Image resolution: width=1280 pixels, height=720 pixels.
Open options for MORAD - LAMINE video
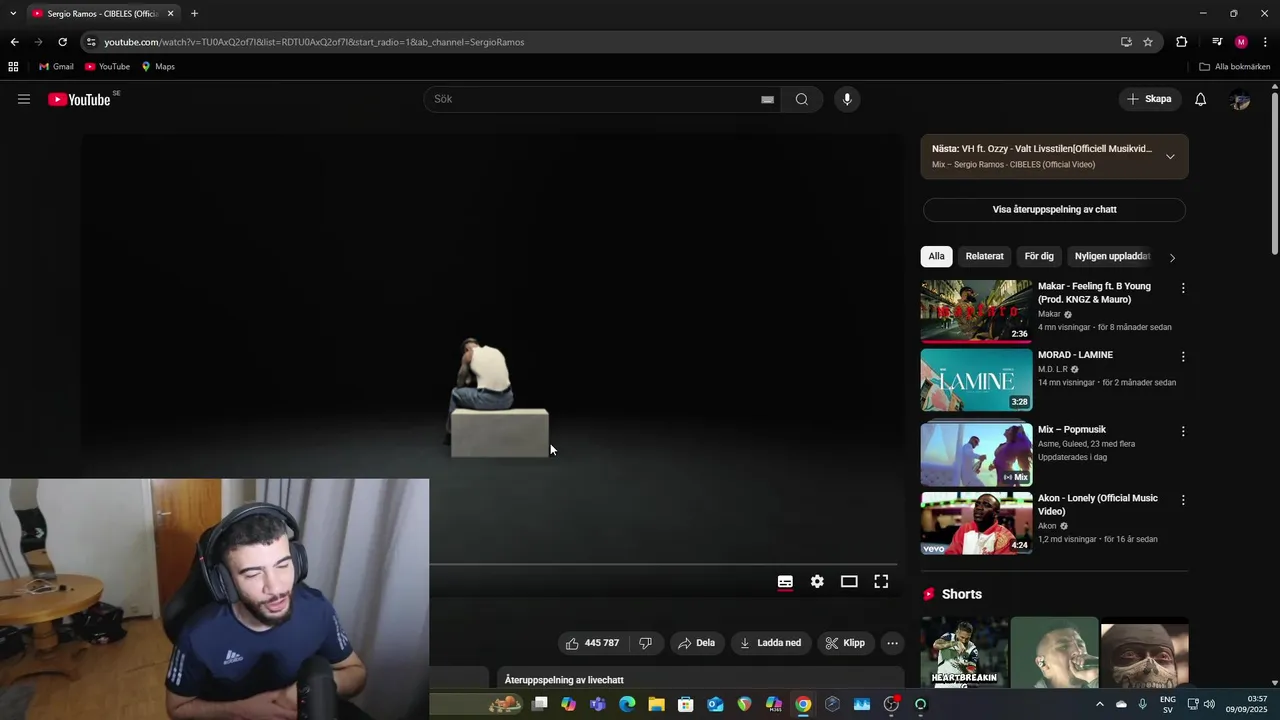pos(1183,356)
